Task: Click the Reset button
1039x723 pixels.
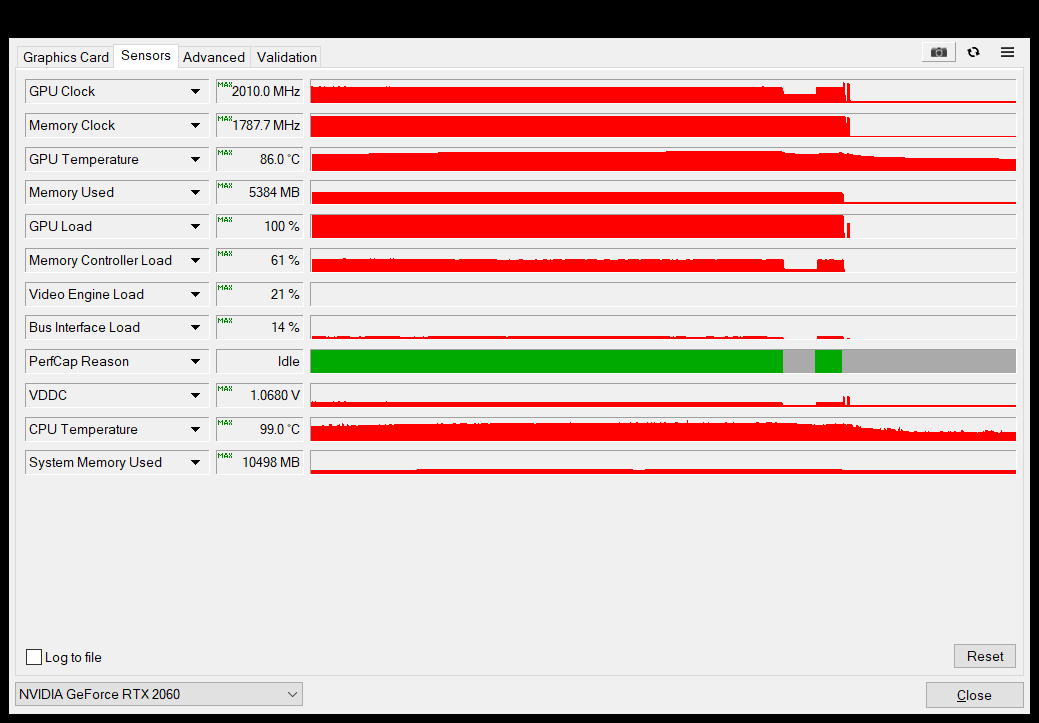Action: (x=985, y=656)
